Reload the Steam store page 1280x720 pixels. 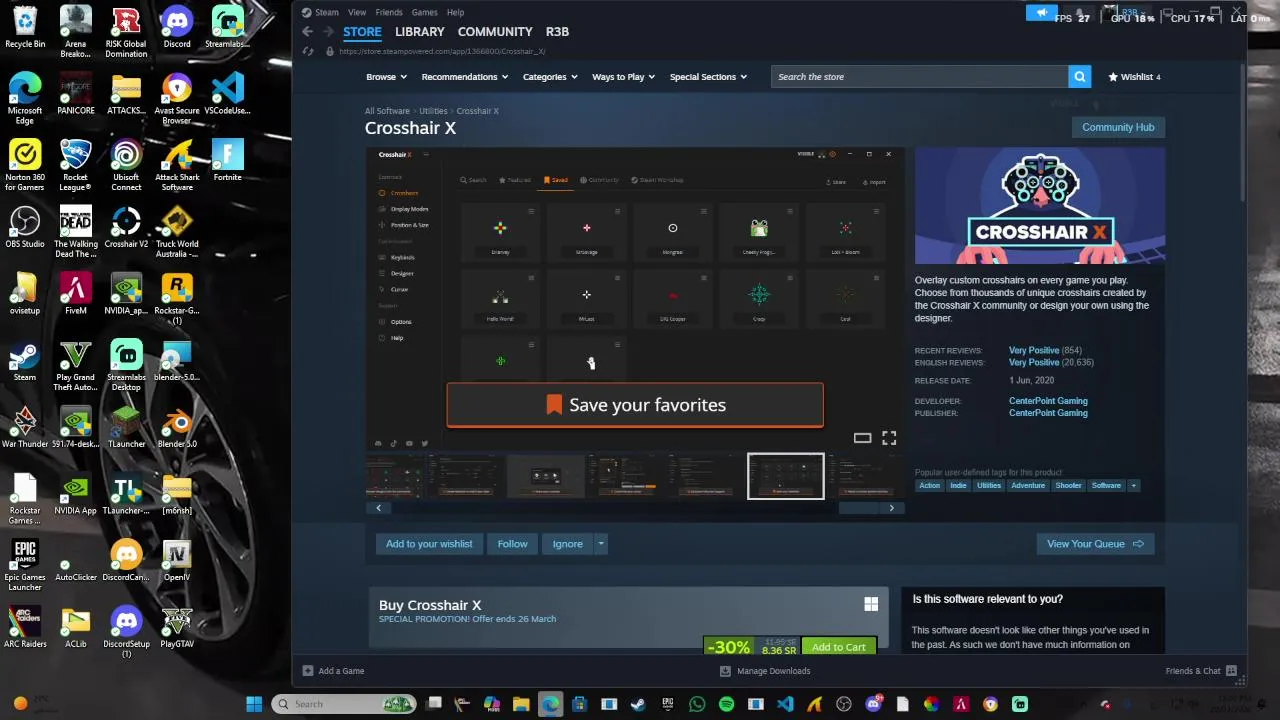(308, 51)
